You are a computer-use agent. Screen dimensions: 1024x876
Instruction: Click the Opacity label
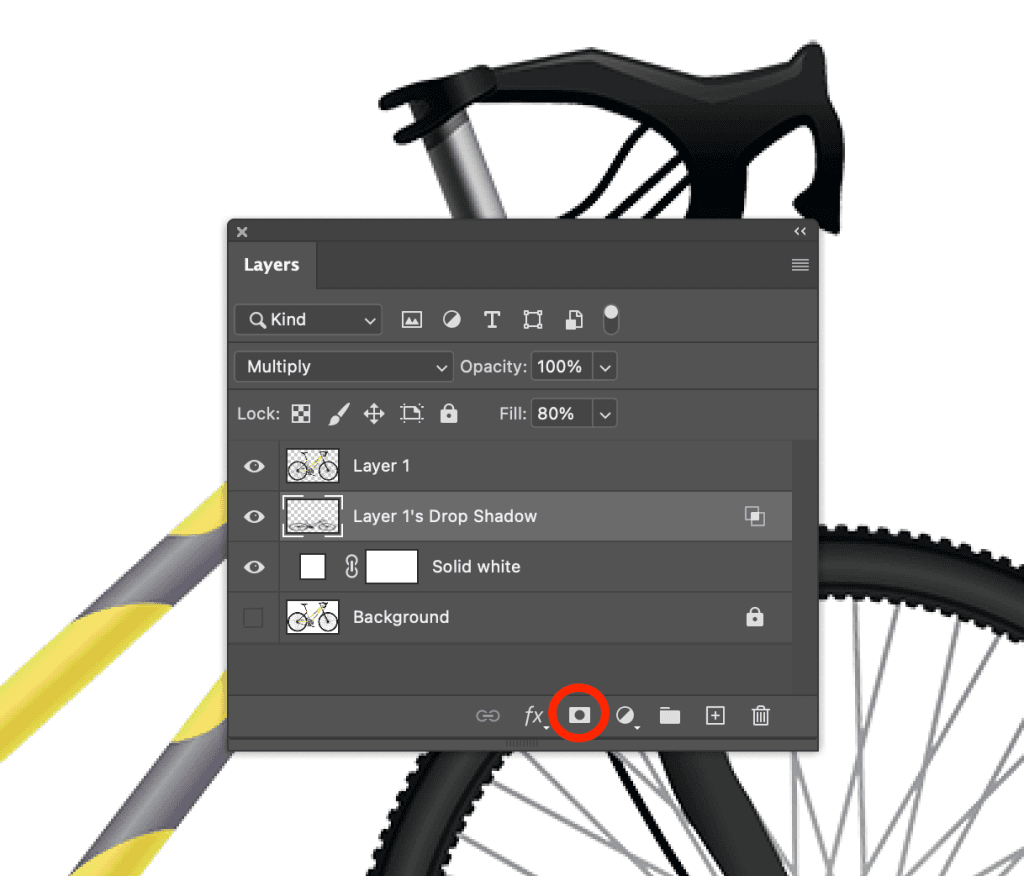point(493,366)
